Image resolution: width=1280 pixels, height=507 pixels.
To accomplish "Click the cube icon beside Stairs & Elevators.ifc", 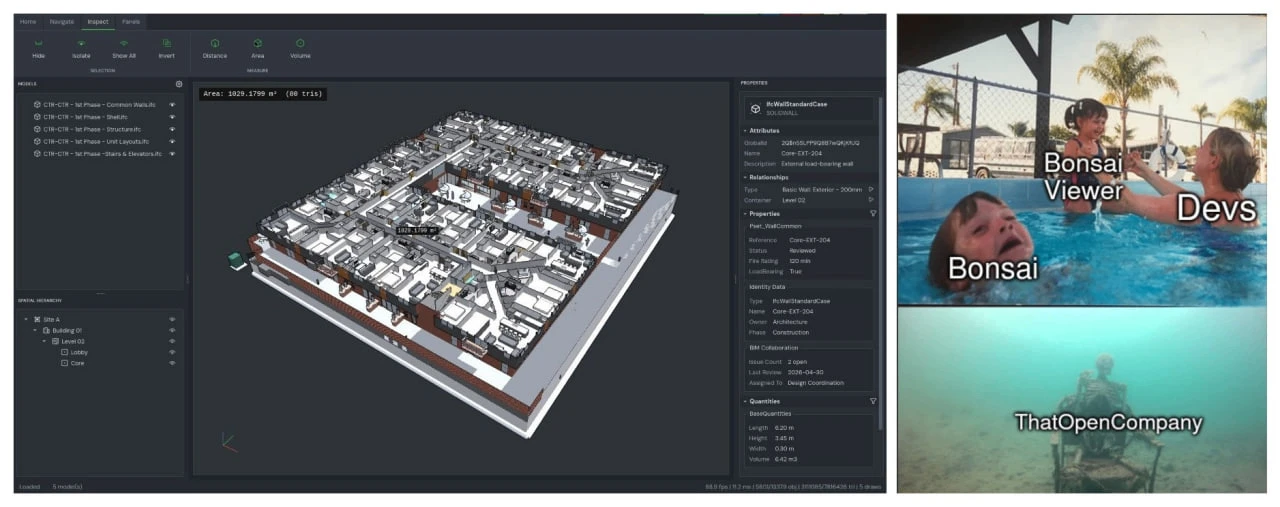I will point(37,154).
